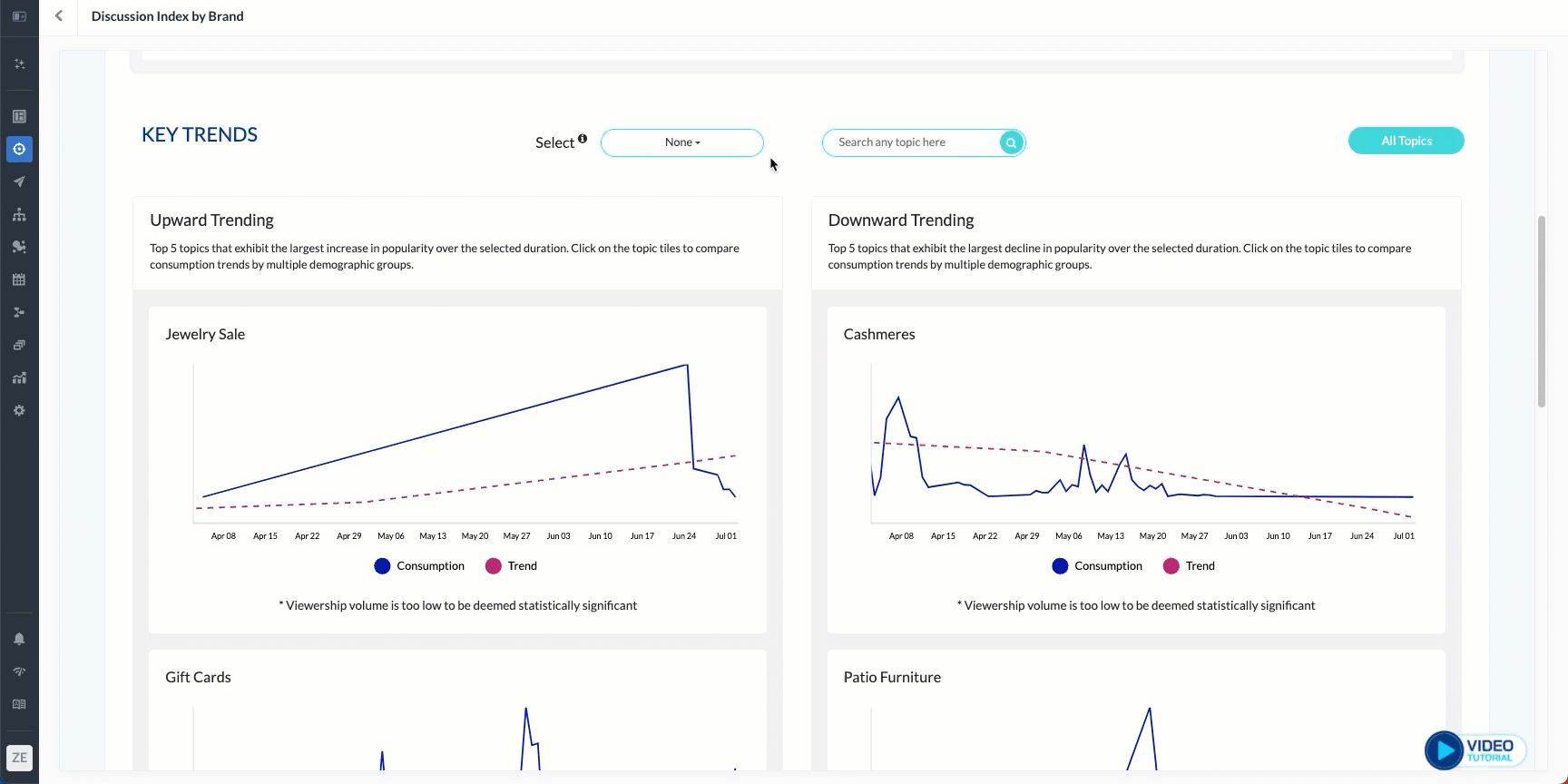Open the ZE user profile menu
The height and width of the screenshot is (784, 1568).
pos(19,758)
